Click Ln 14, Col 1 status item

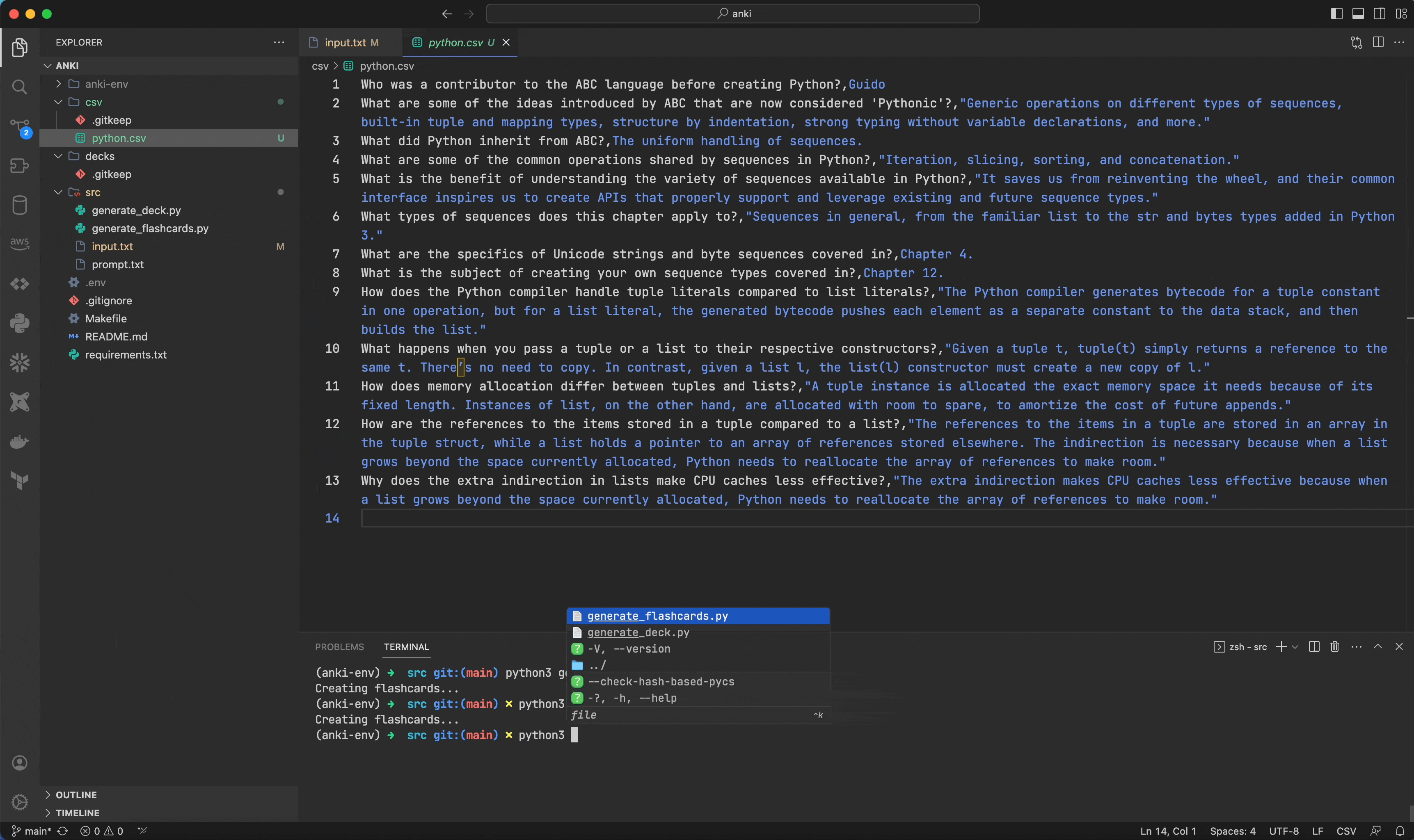tap(1168, 831)
